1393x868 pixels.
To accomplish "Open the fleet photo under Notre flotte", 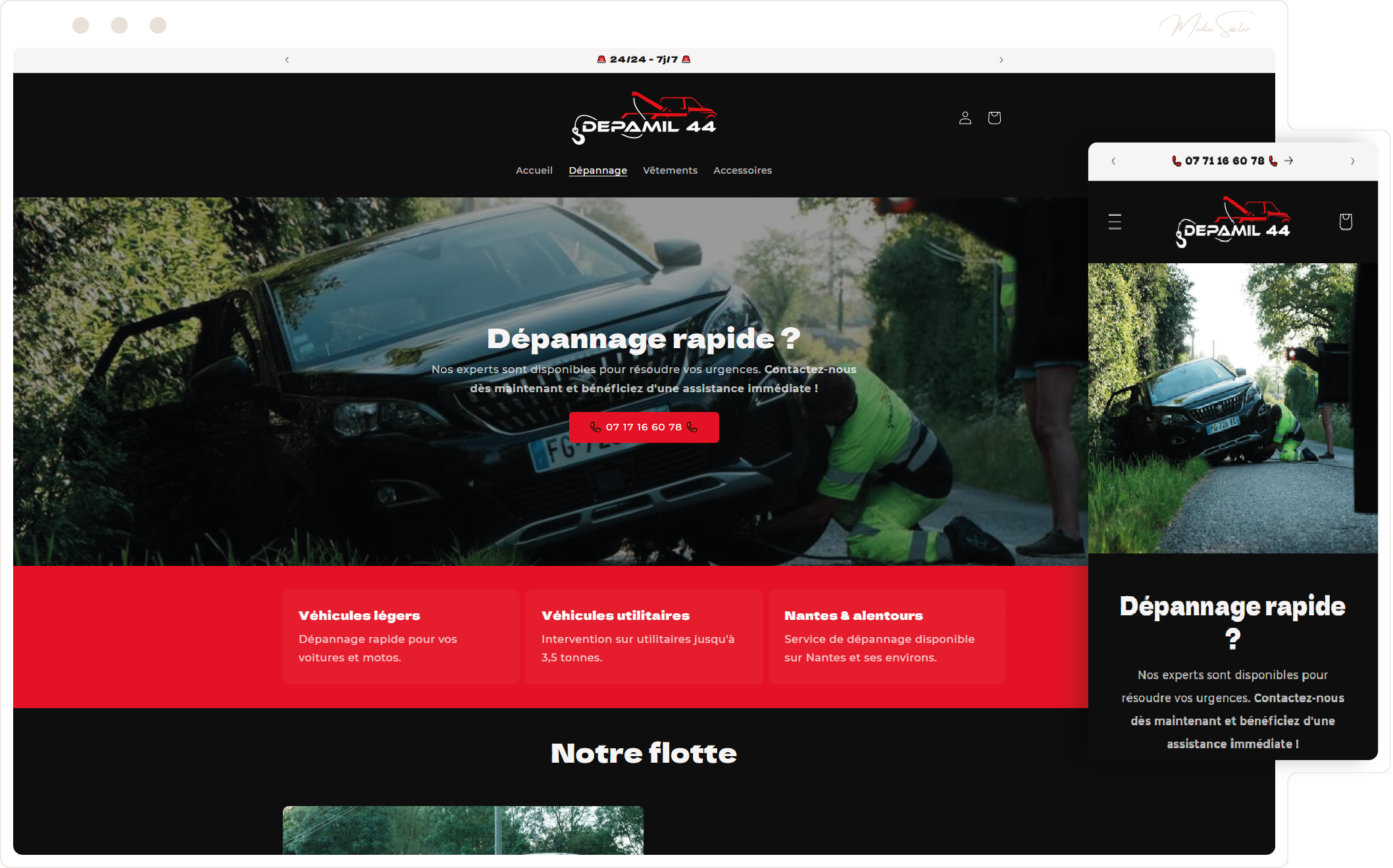I will [x=463, y=830].
